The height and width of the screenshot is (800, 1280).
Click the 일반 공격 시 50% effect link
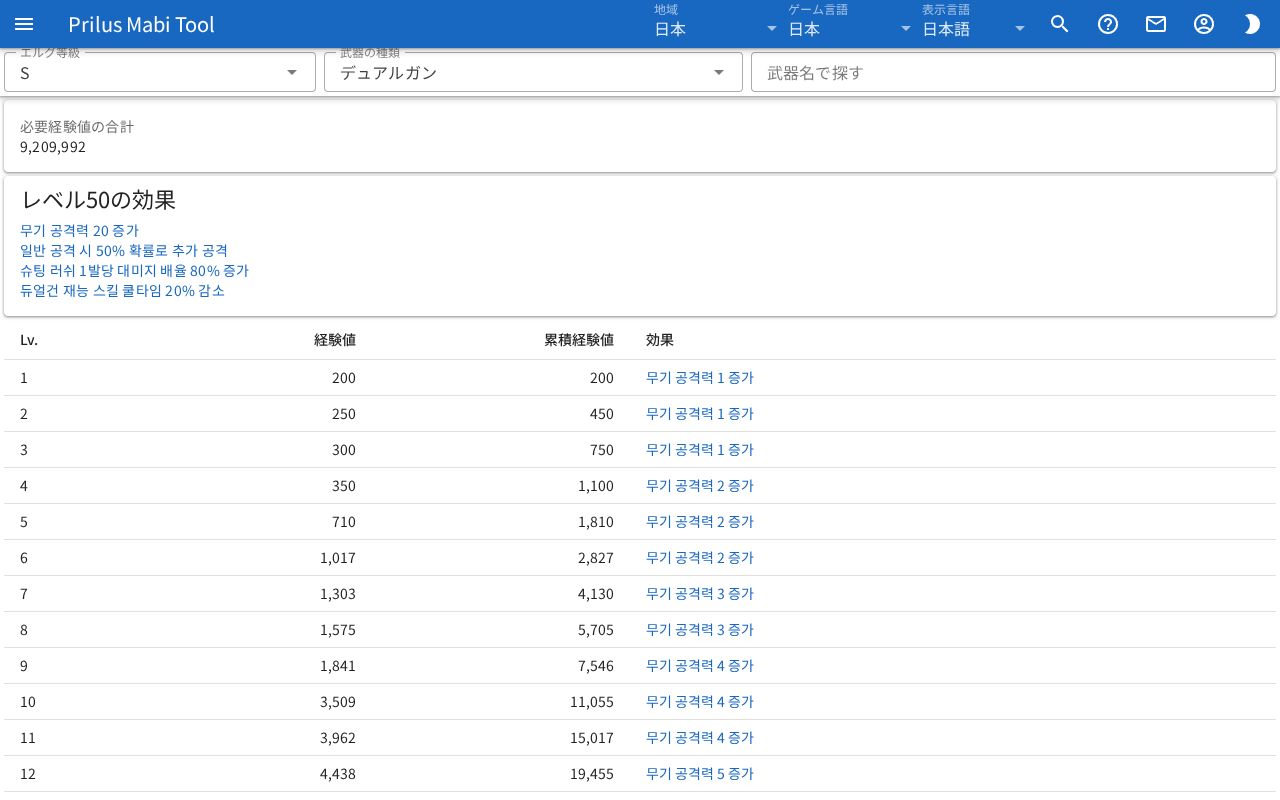tap(124, 251)
